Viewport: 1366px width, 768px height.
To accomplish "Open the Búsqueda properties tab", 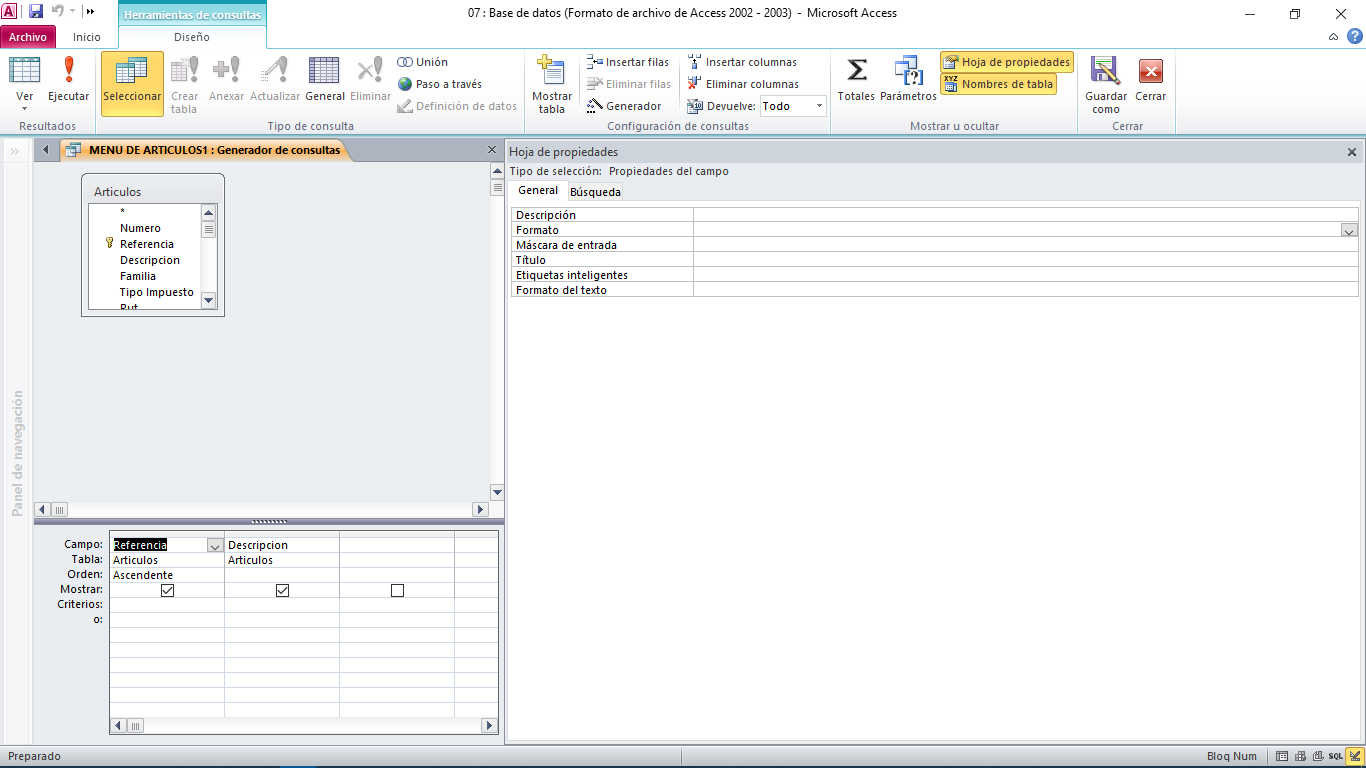I will tap(595, 192).
